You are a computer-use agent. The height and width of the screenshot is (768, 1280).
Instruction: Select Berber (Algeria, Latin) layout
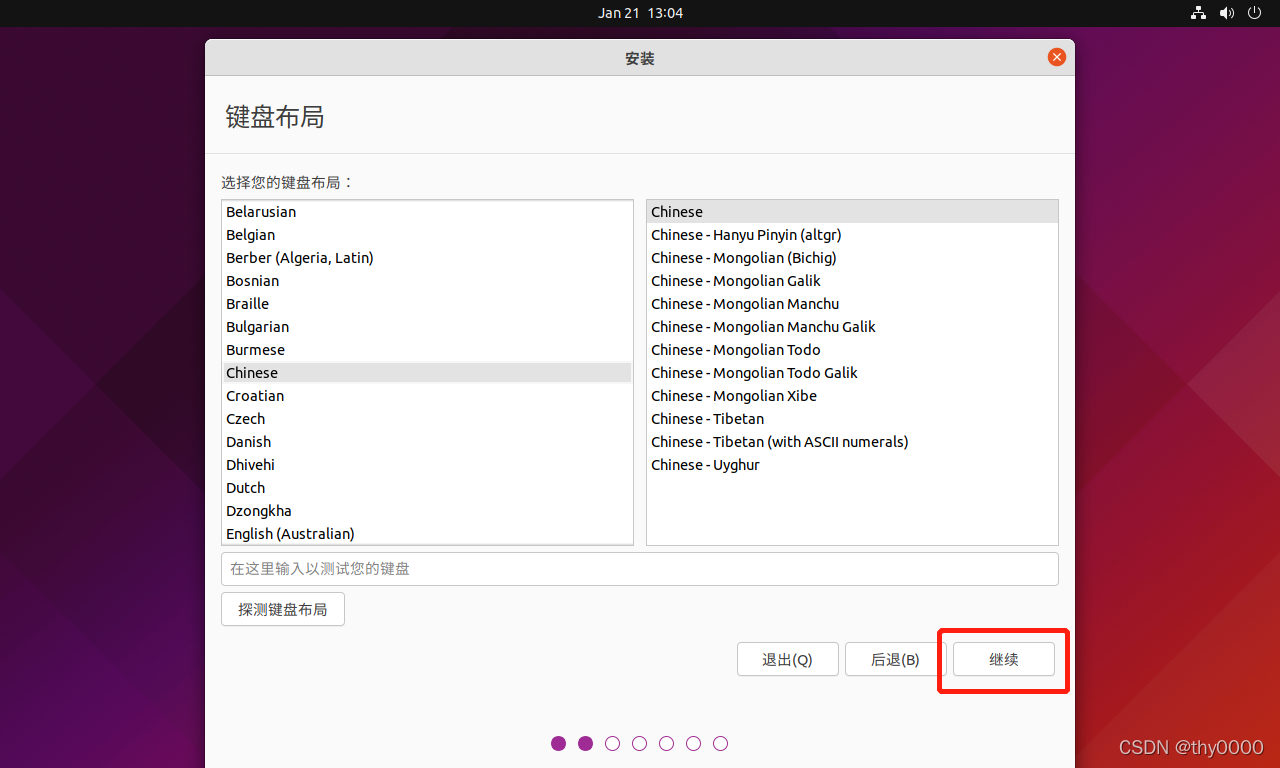[x=428, y=258]
